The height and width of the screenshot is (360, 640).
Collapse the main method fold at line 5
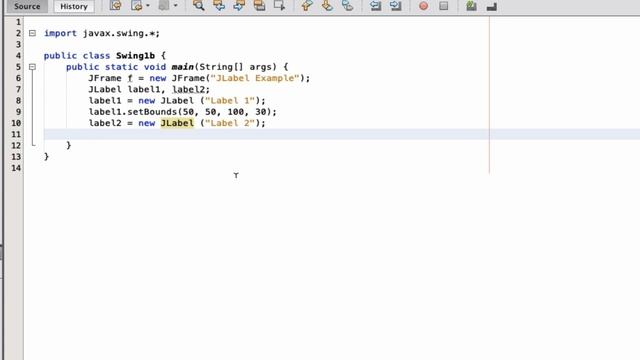tap(32, 67)
